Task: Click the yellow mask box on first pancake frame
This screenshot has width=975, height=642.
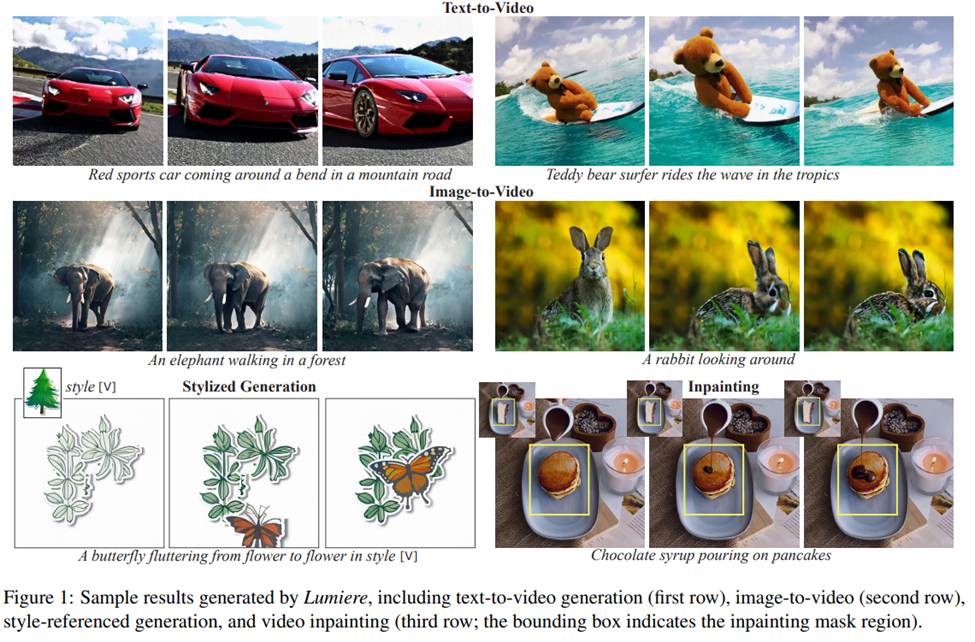Action: [x=559, y=480]
